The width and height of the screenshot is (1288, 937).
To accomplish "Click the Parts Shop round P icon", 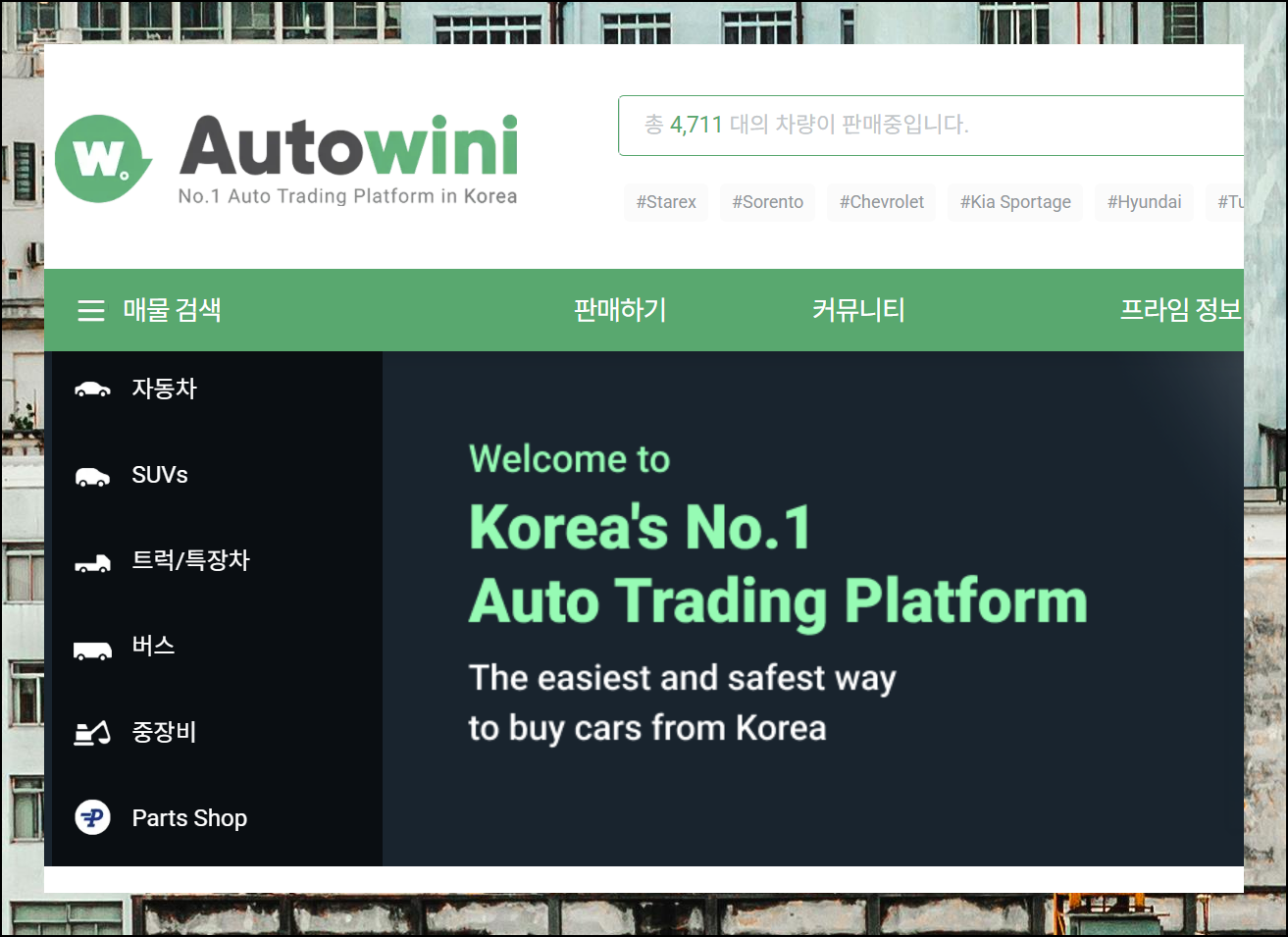I will point(92,817).
